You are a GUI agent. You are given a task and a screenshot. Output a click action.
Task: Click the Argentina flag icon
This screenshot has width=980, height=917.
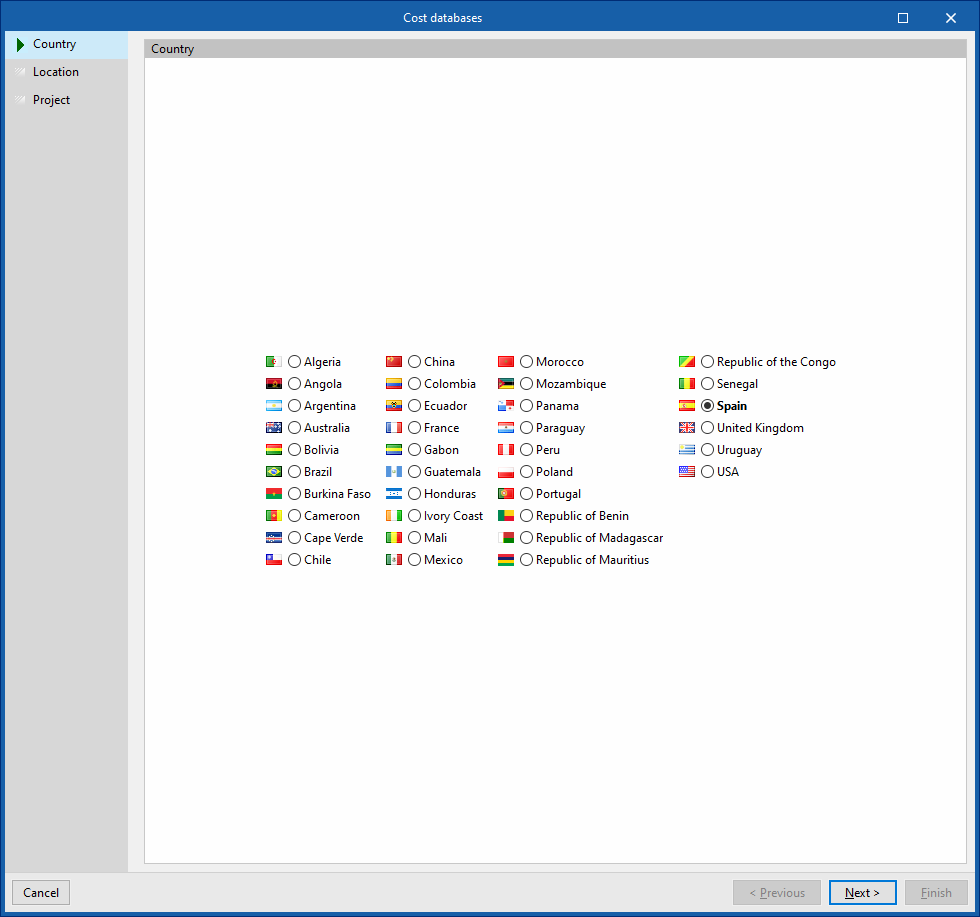point(274,406)
